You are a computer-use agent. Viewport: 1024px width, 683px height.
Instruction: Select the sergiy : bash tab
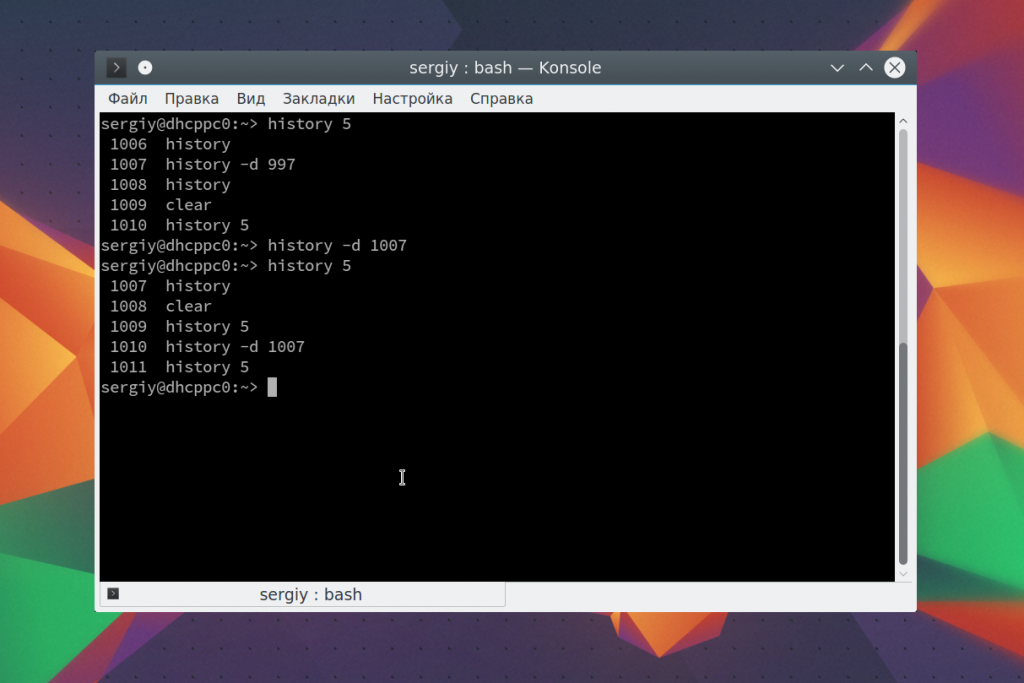(310, 595)
